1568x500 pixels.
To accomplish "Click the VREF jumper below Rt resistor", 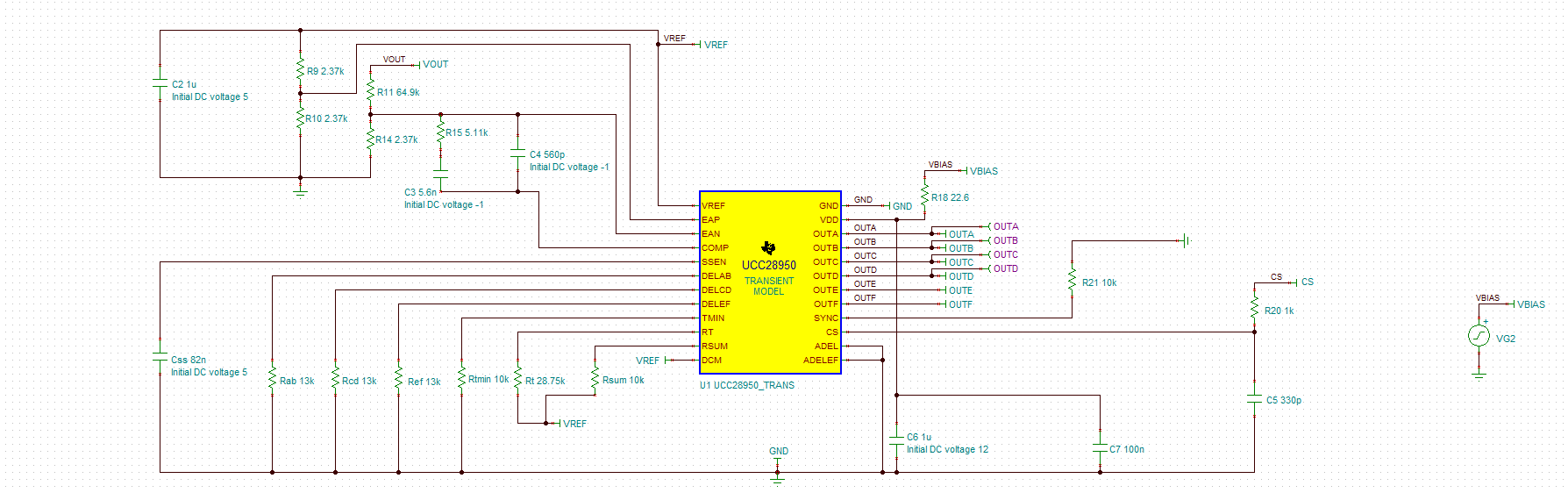I will click(x=571, y=424).
